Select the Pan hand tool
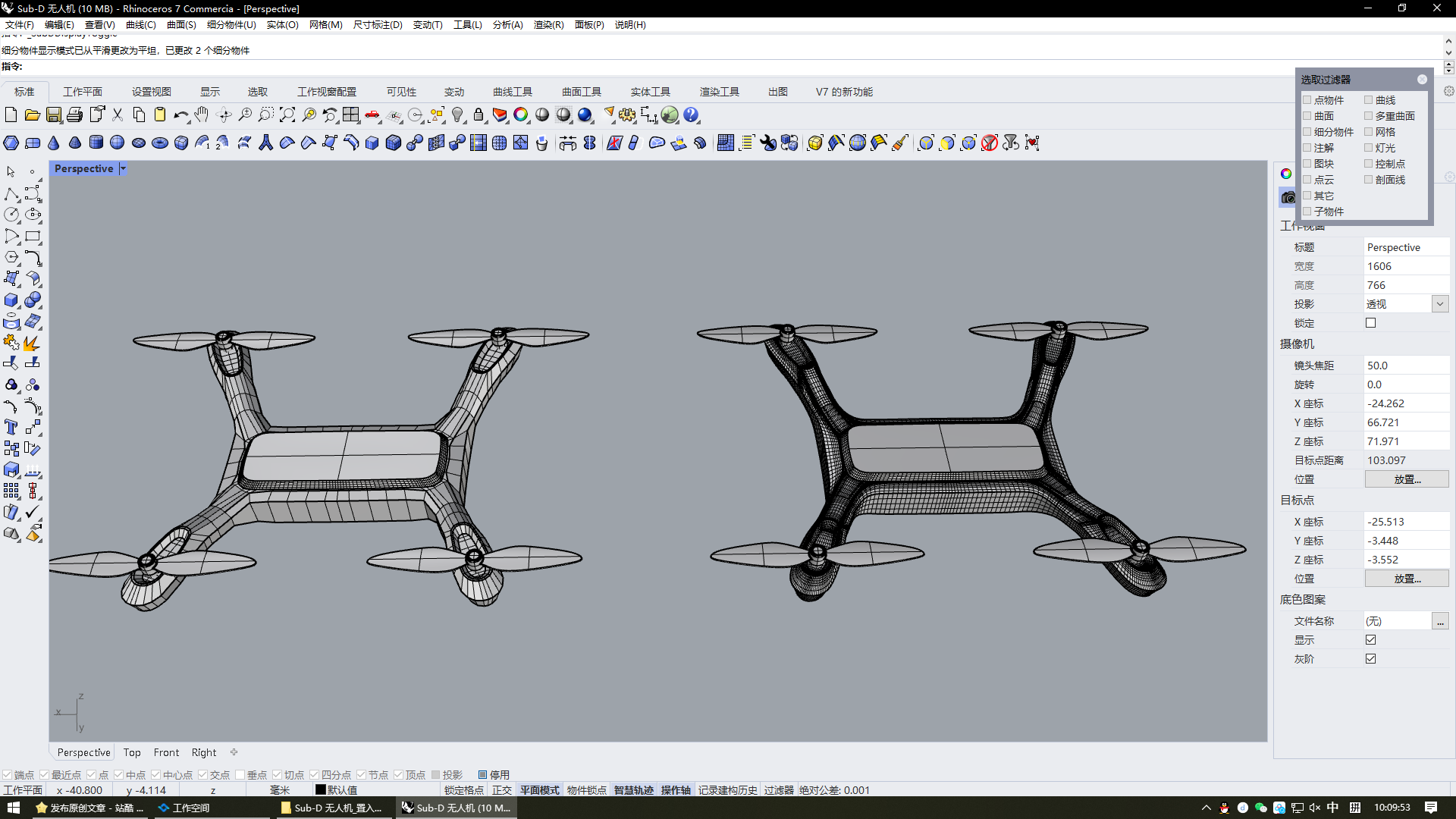 coord(201,115)
